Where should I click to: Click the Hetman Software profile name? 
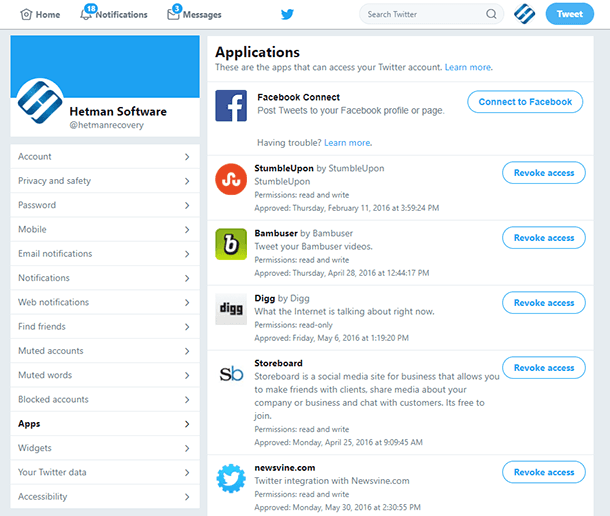pos(118,112)
